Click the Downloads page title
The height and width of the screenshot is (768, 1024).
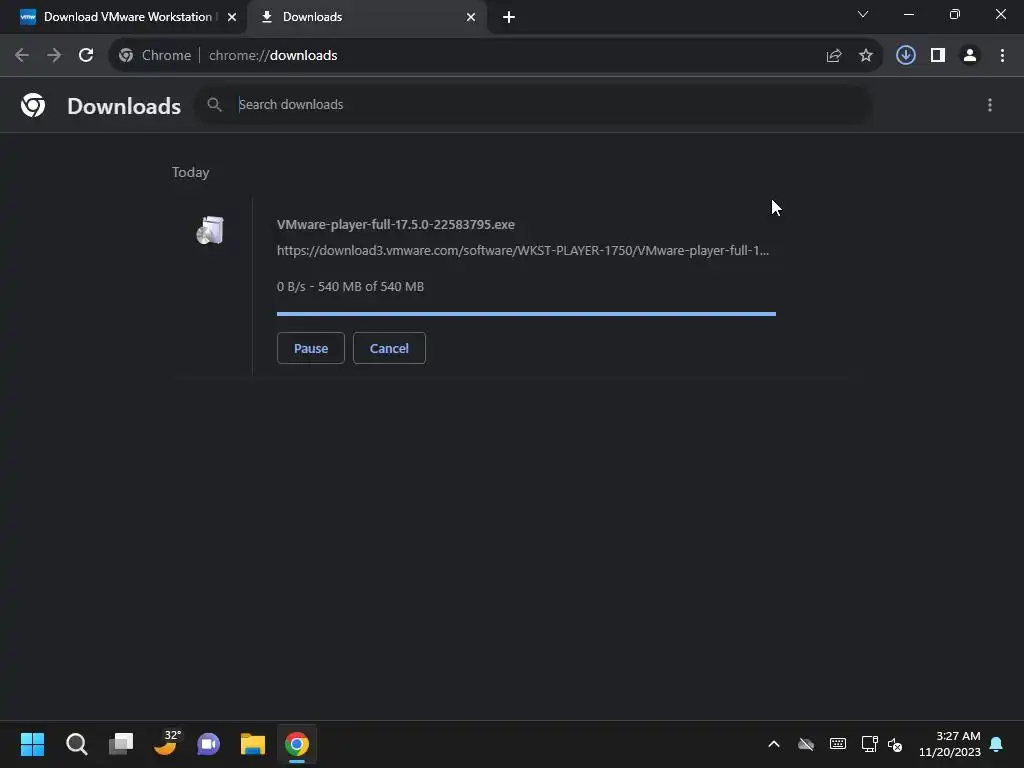(x=124, y=106)
